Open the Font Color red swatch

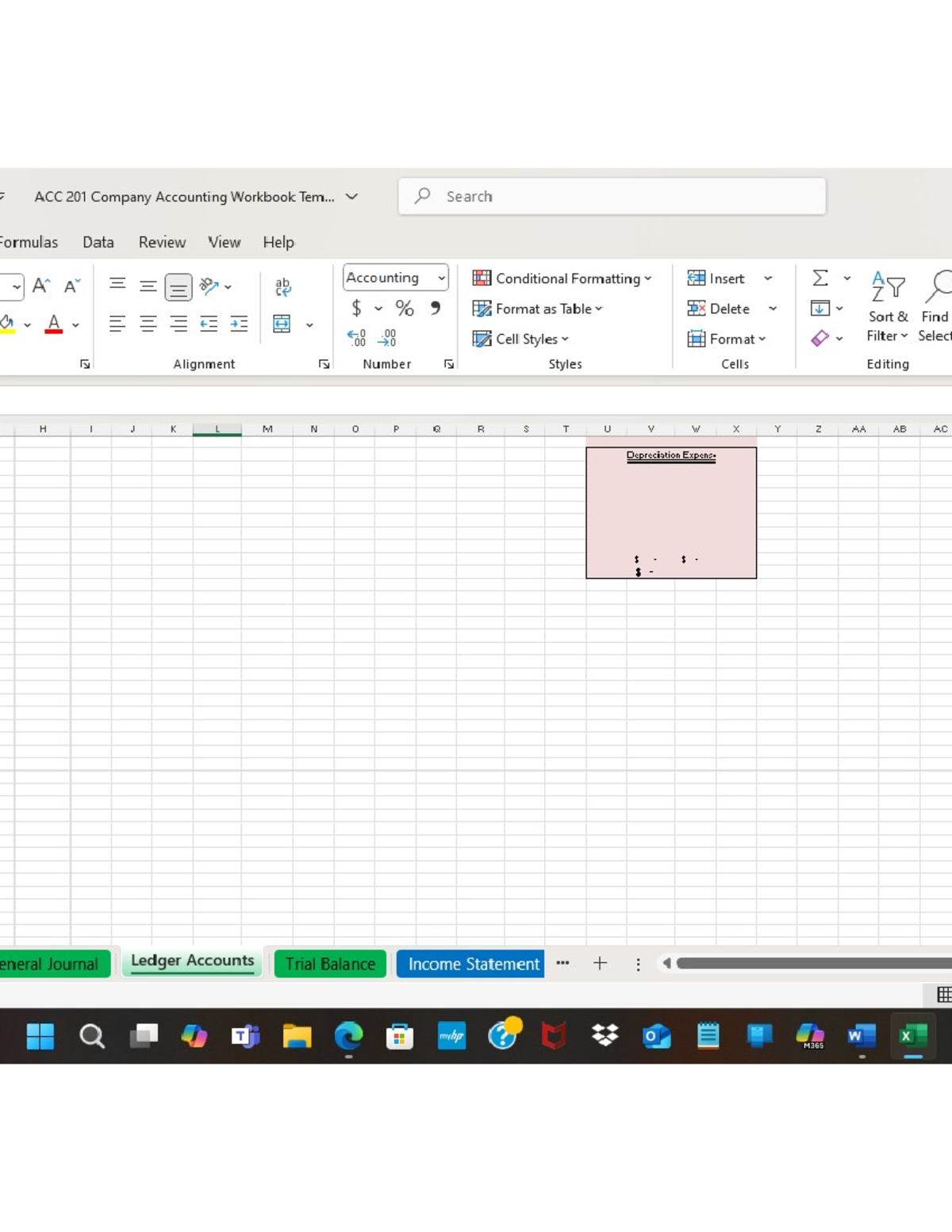click(x=52, y=324)
